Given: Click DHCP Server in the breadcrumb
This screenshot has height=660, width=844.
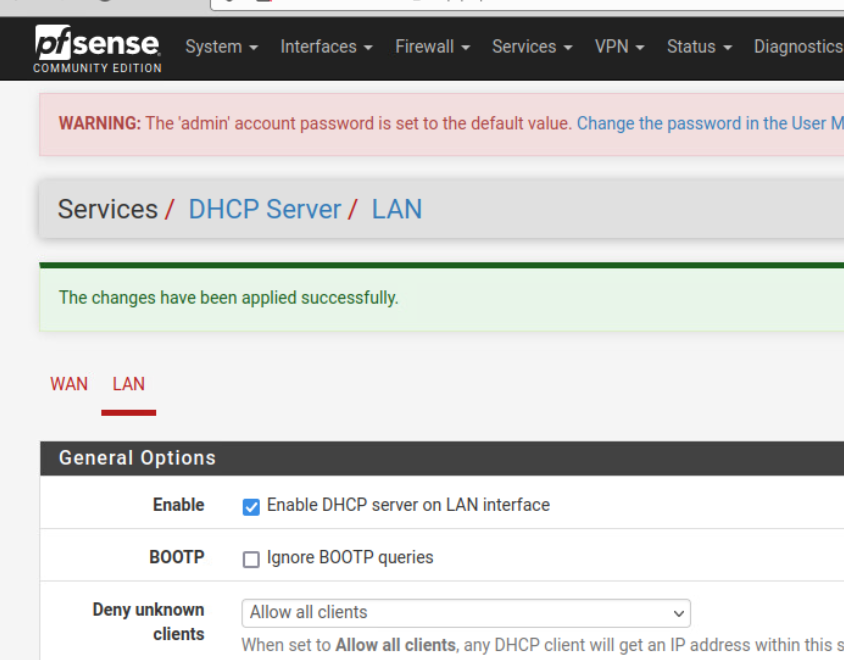Looking at the screenshot, I should [x=265, y=209].
